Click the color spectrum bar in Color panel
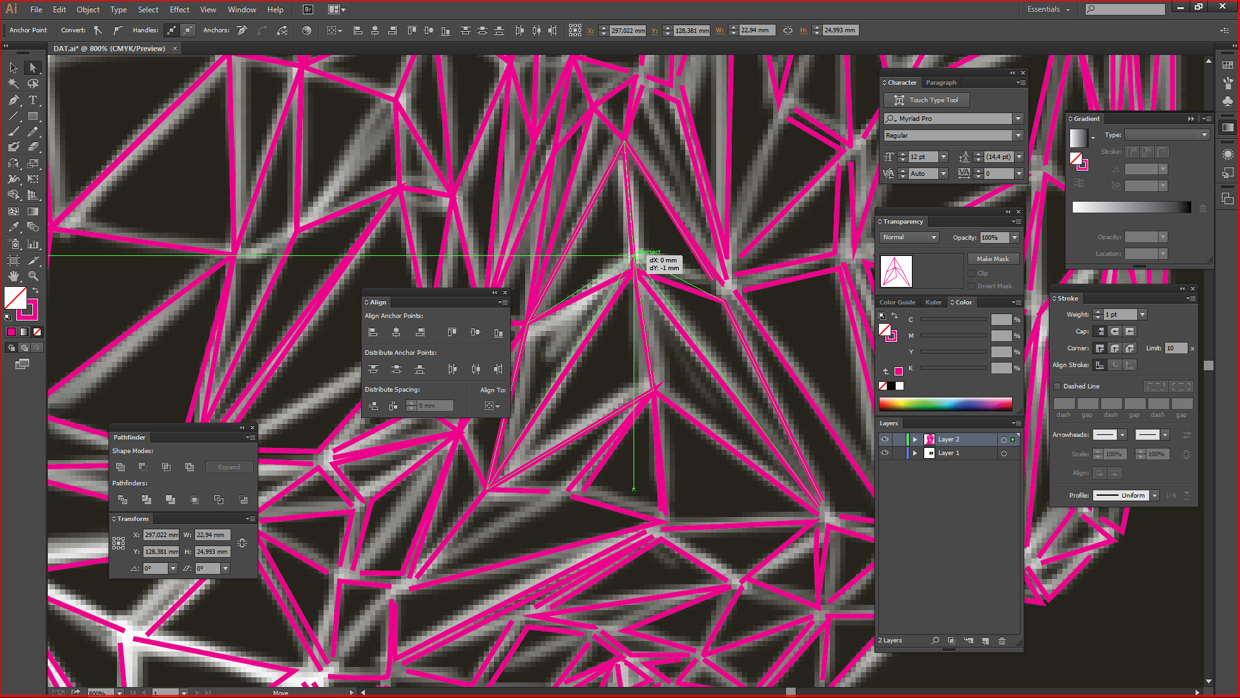 point(945,404)
